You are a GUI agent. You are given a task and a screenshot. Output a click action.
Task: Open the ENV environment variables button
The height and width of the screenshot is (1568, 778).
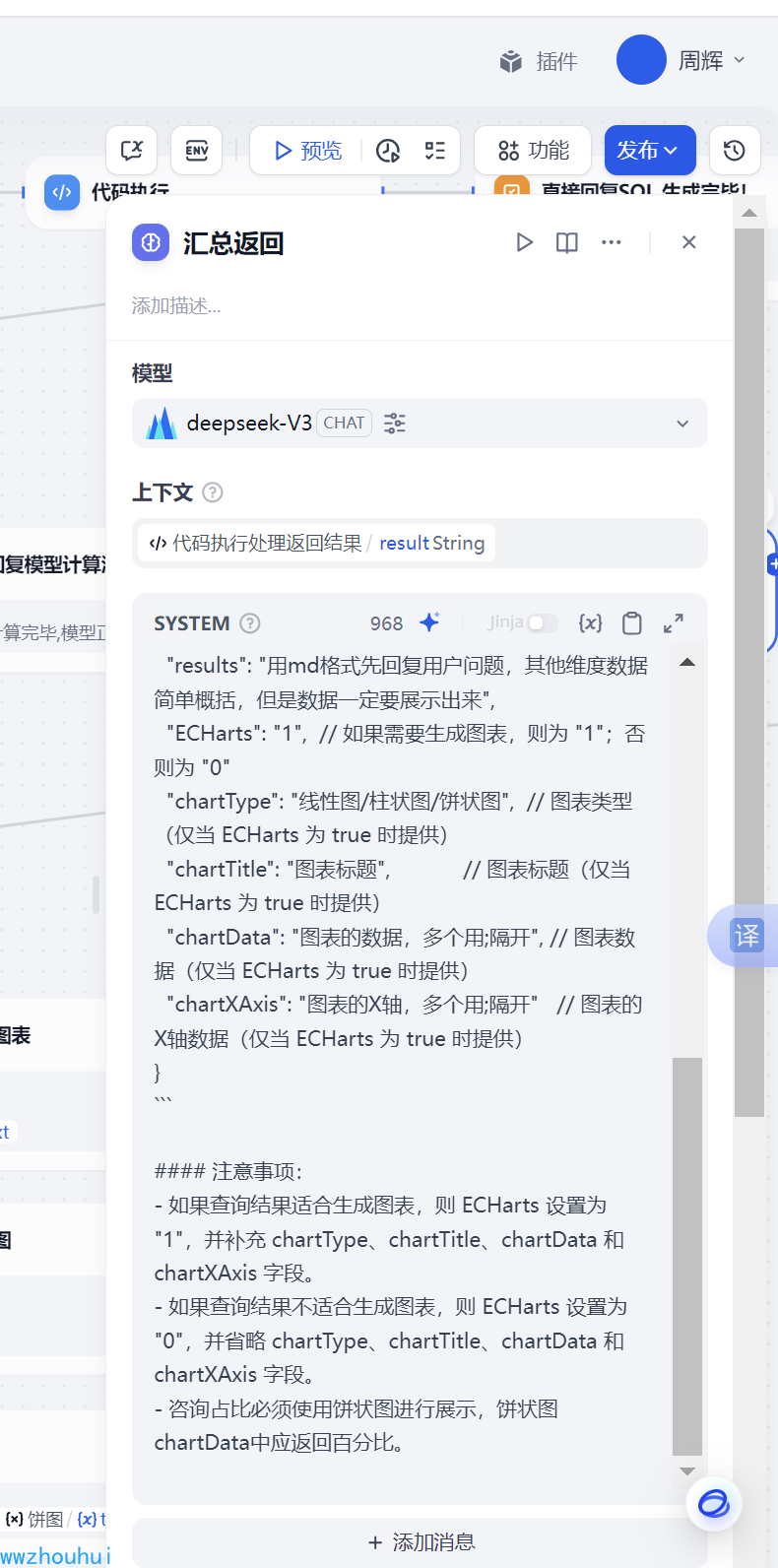(197, 151)
